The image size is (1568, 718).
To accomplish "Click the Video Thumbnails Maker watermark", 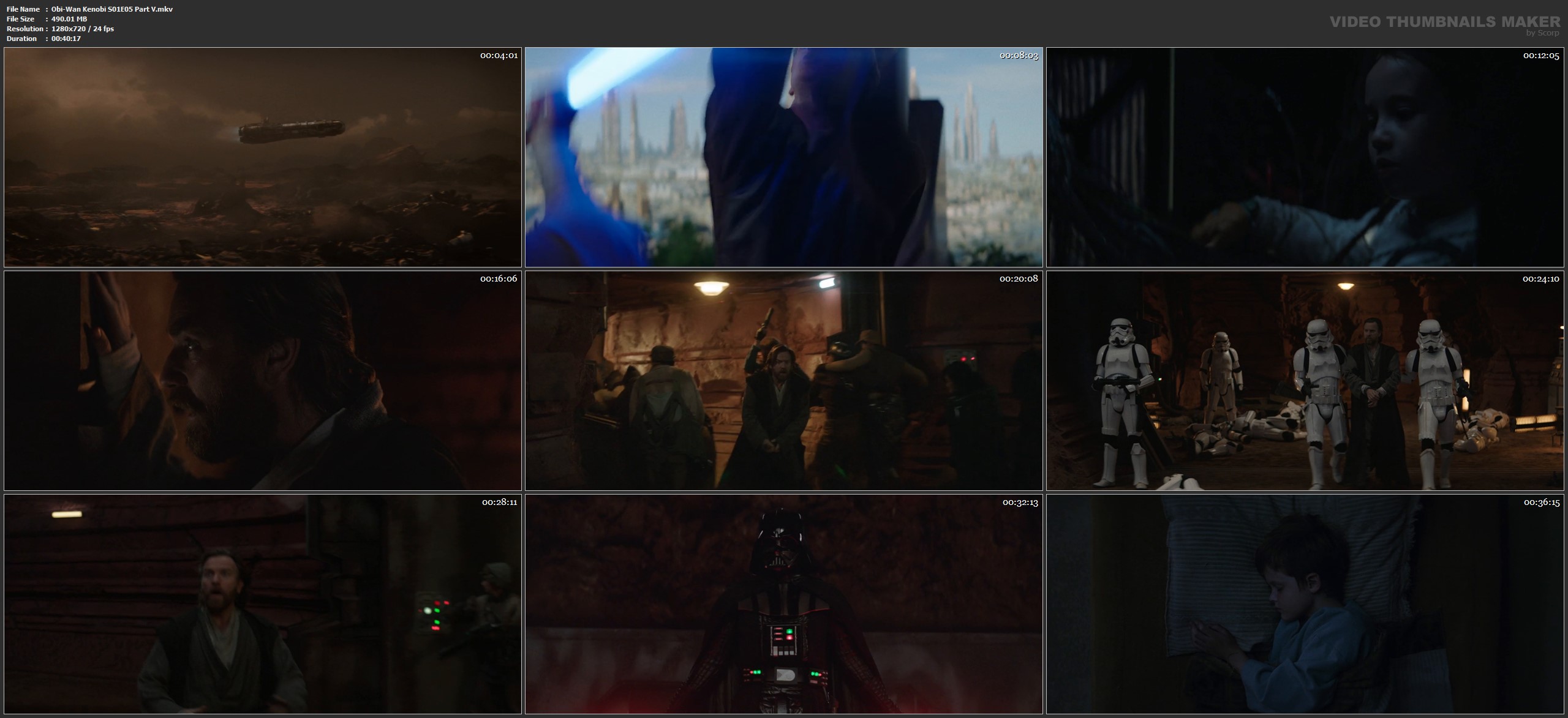I will [1444, 22].
